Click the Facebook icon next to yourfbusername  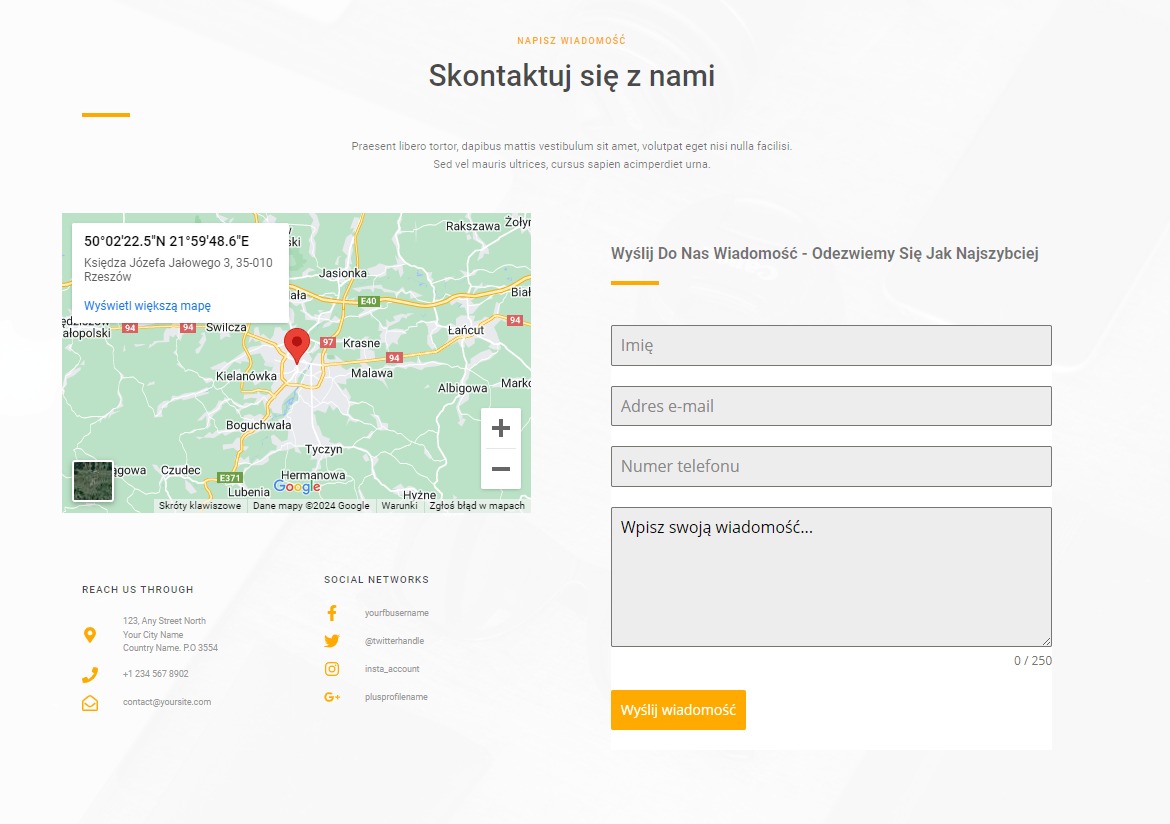click(331, 612)
